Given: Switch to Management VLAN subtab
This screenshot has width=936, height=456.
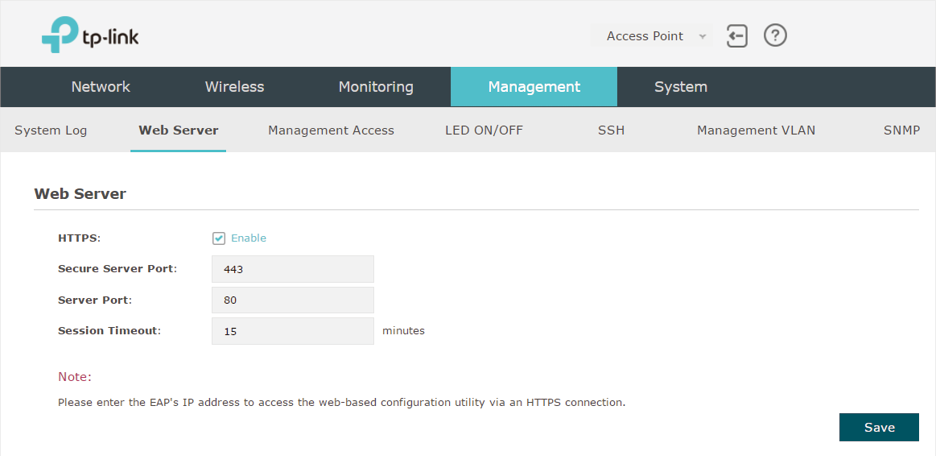Looking at the screenshot, I should tap(756, 130).
